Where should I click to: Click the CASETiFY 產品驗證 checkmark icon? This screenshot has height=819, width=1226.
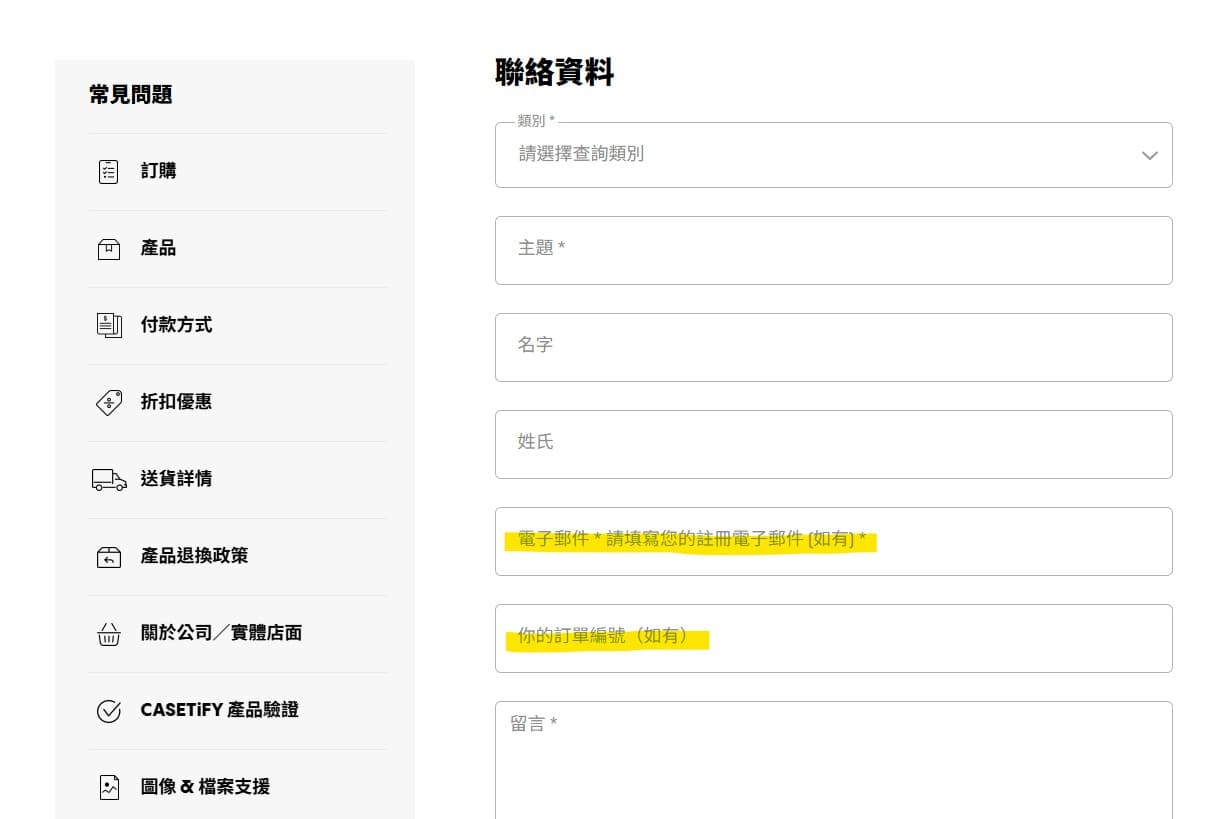pos(108,710)
